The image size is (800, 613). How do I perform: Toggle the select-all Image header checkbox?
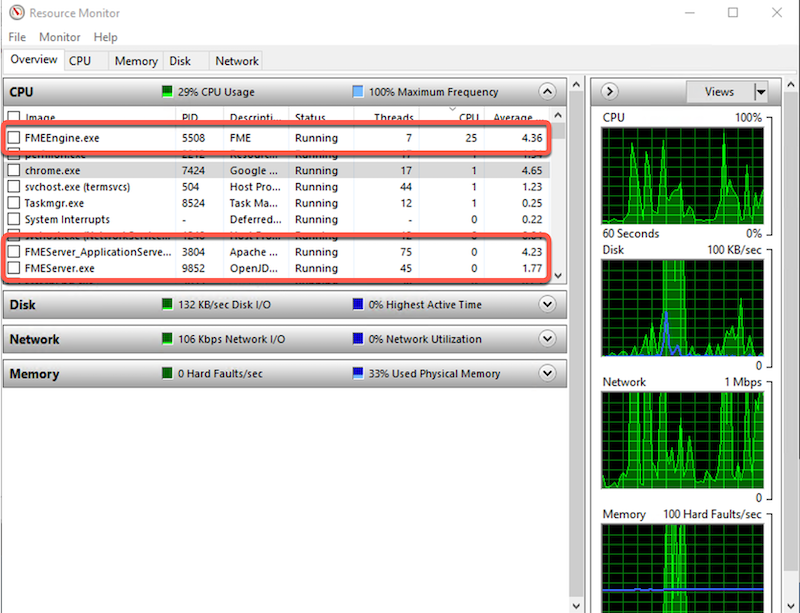[14, 117]
